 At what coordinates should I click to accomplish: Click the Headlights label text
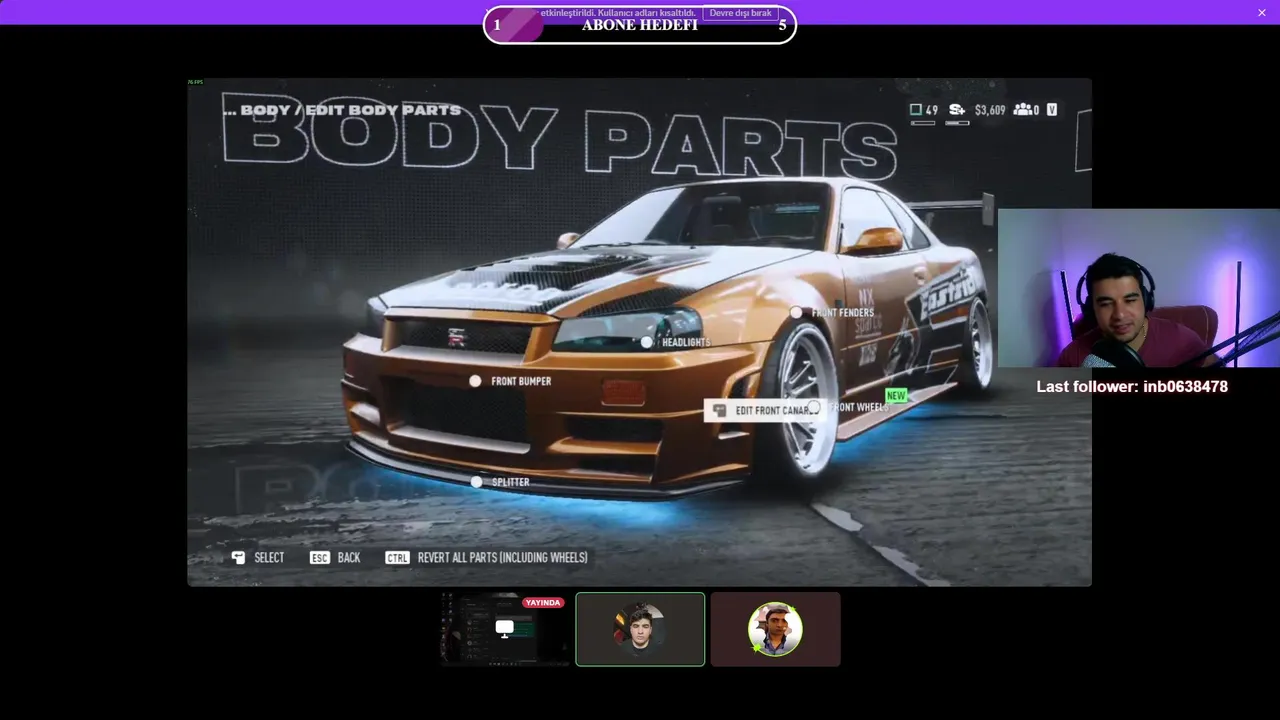[686, 342]
